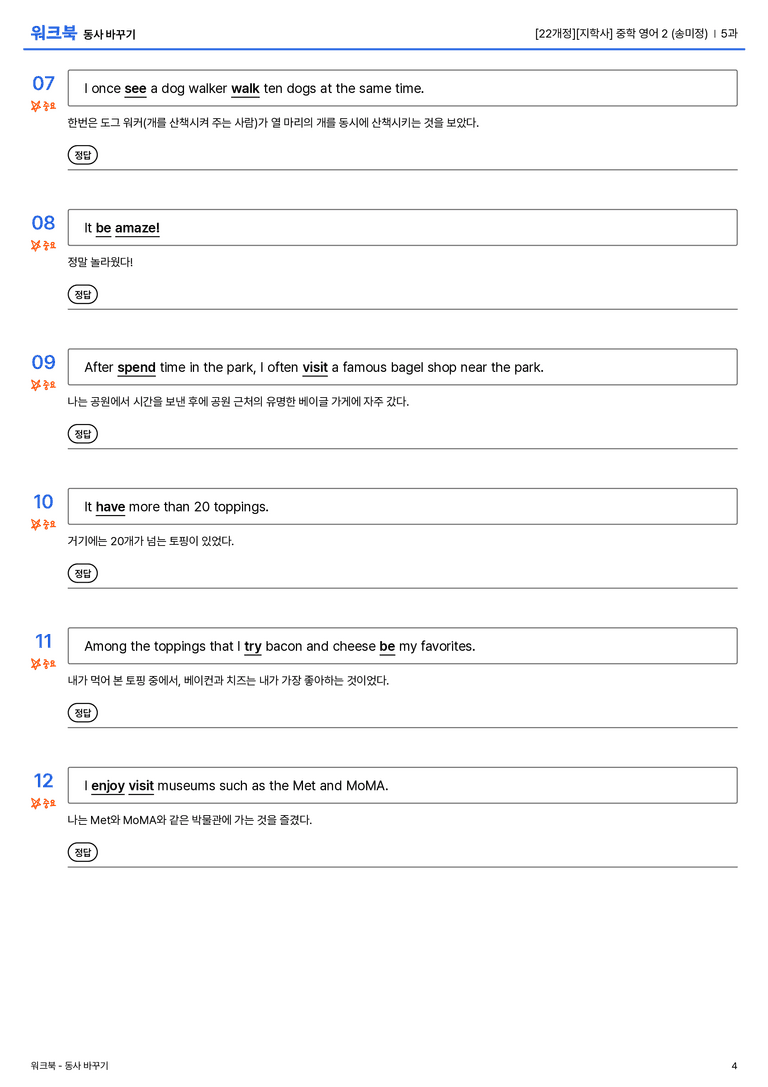Click the 정답 badge under question 12
This screenshot has width=768, height=1087.
(x=82, y=851)
